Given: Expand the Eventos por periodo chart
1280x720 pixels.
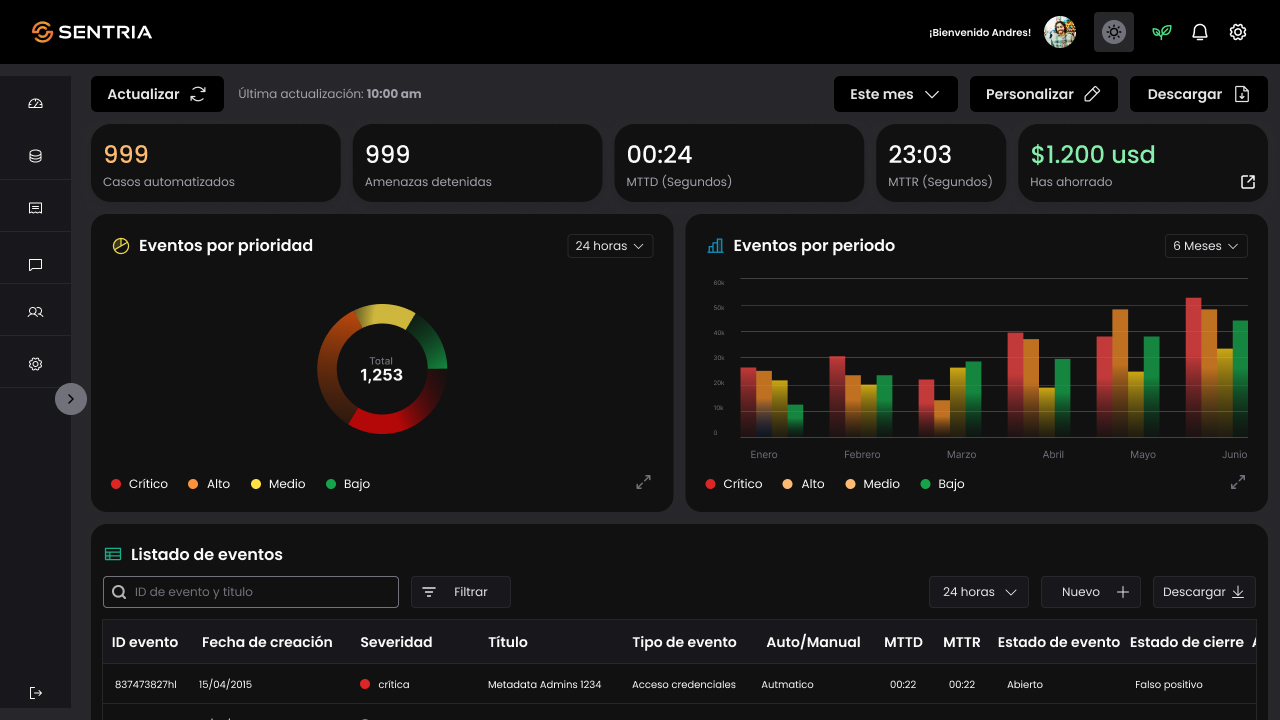Looking at the screenshot, I should (x=1237, y=482).
